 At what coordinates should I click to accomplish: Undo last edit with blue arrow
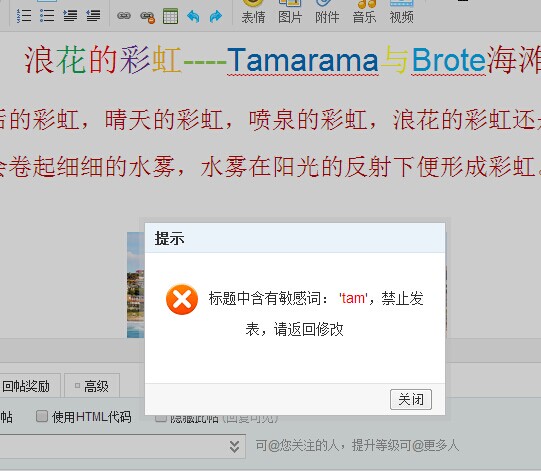pos(193,16)
